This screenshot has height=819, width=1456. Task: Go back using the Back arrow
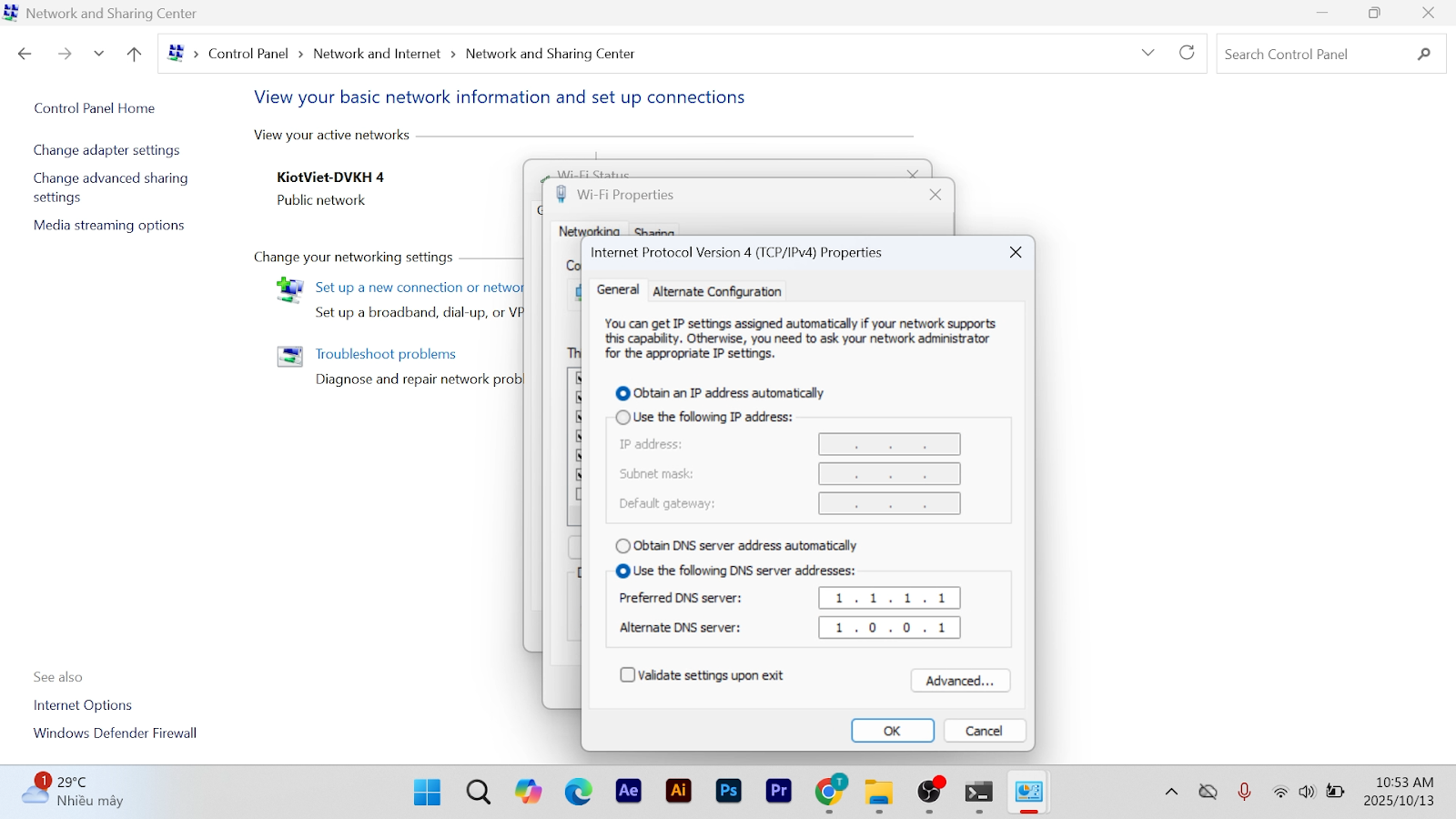25,55
